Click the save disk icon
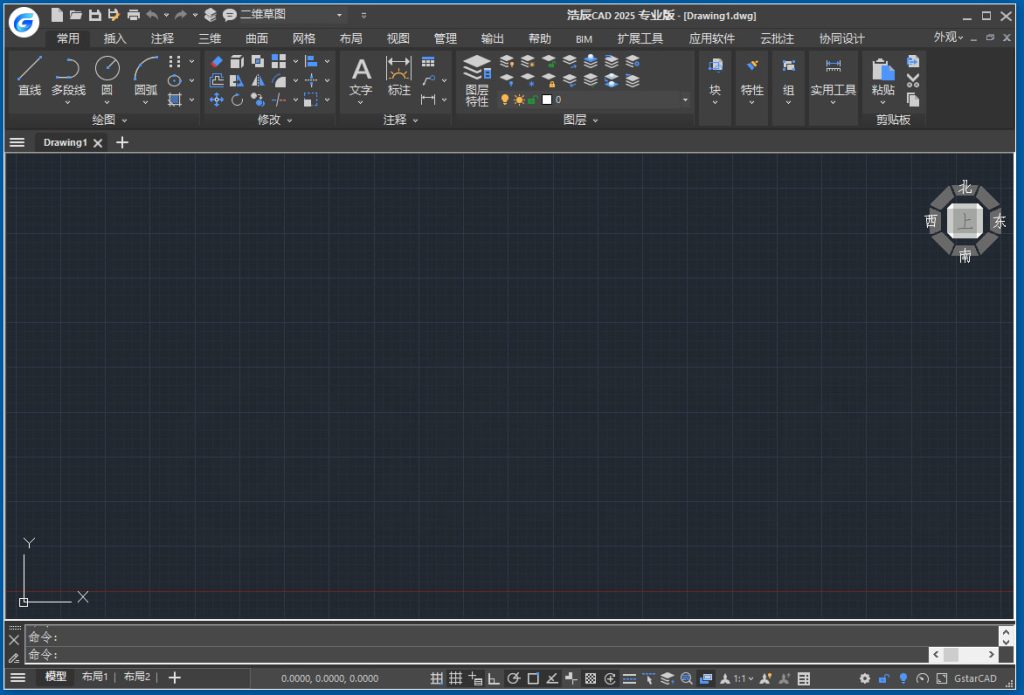The image size is (1024, 695). click(95, 15)
